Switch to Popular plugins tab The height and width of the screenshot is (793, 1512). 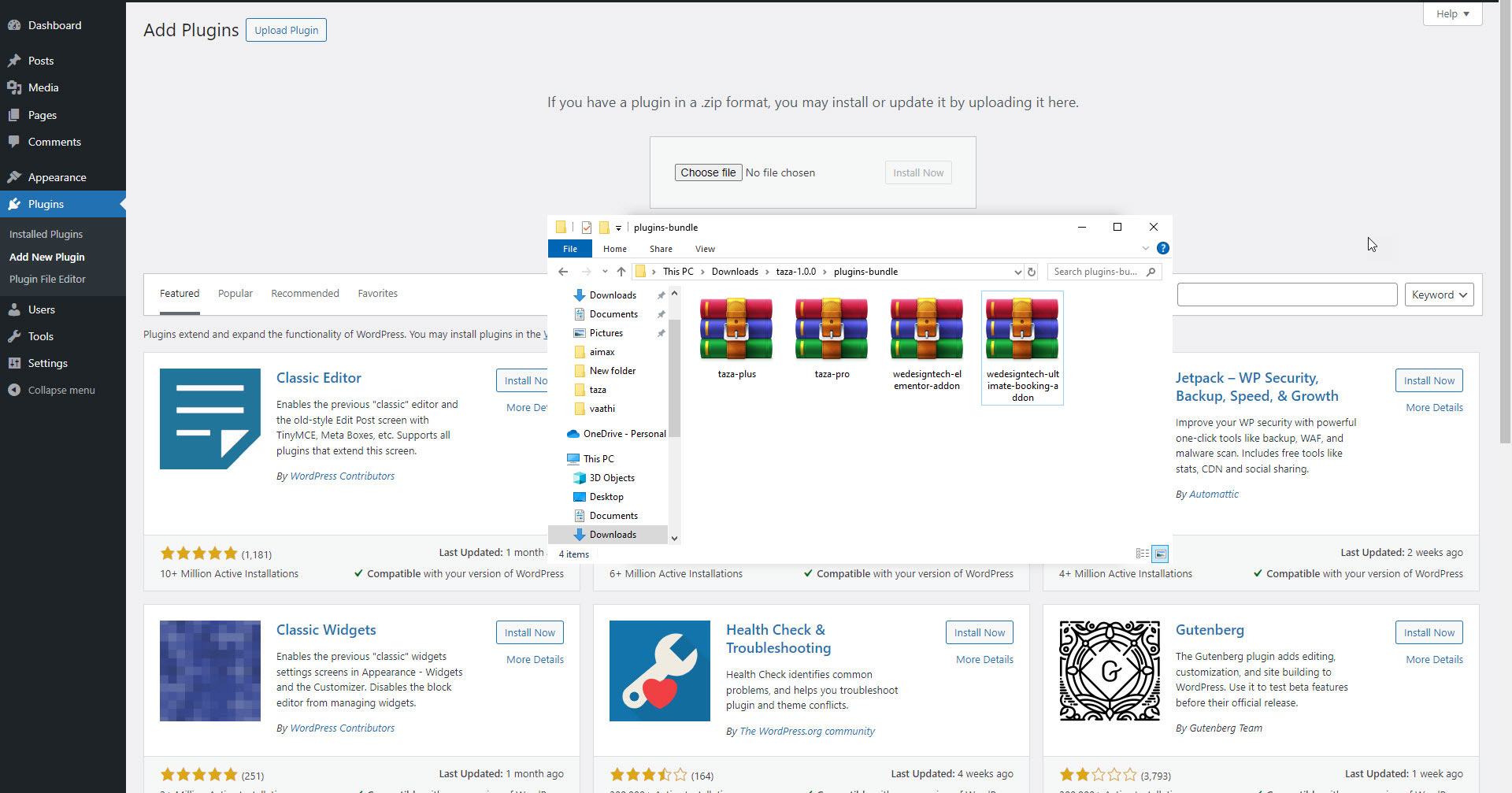click(235, 293)
